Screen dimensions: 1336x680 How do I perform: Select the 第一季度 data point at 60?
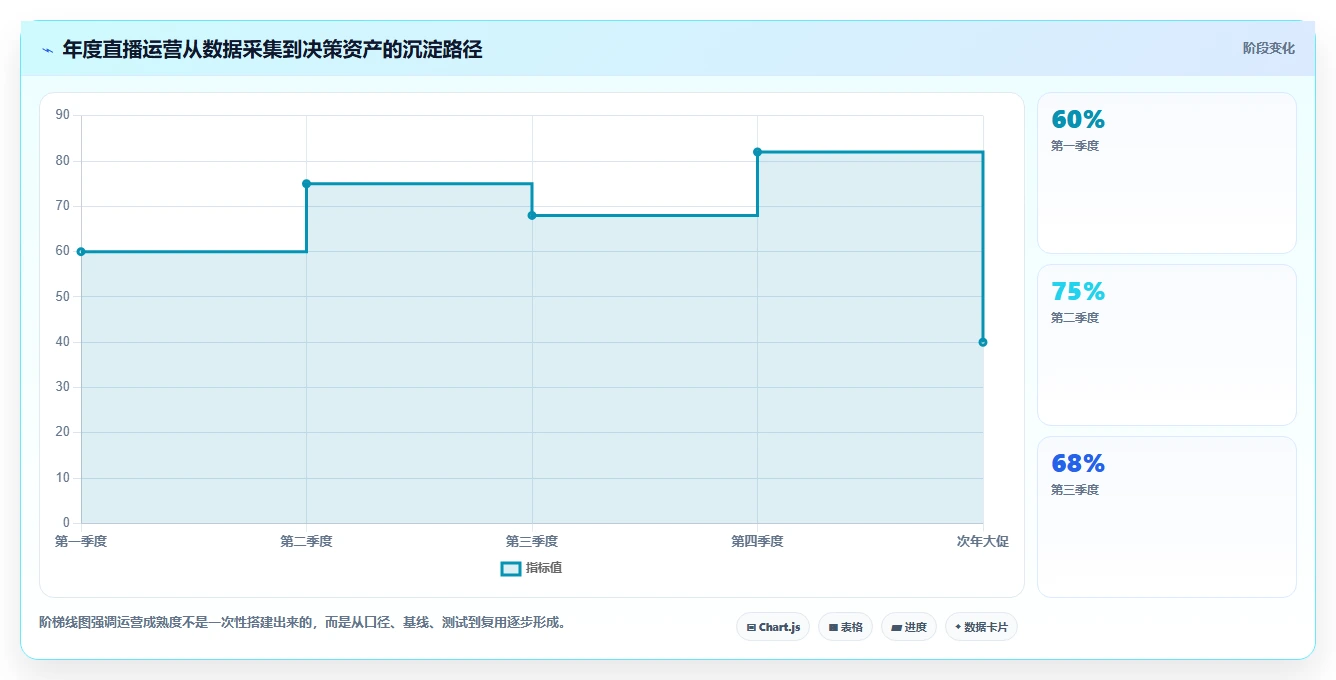point(81,251)
